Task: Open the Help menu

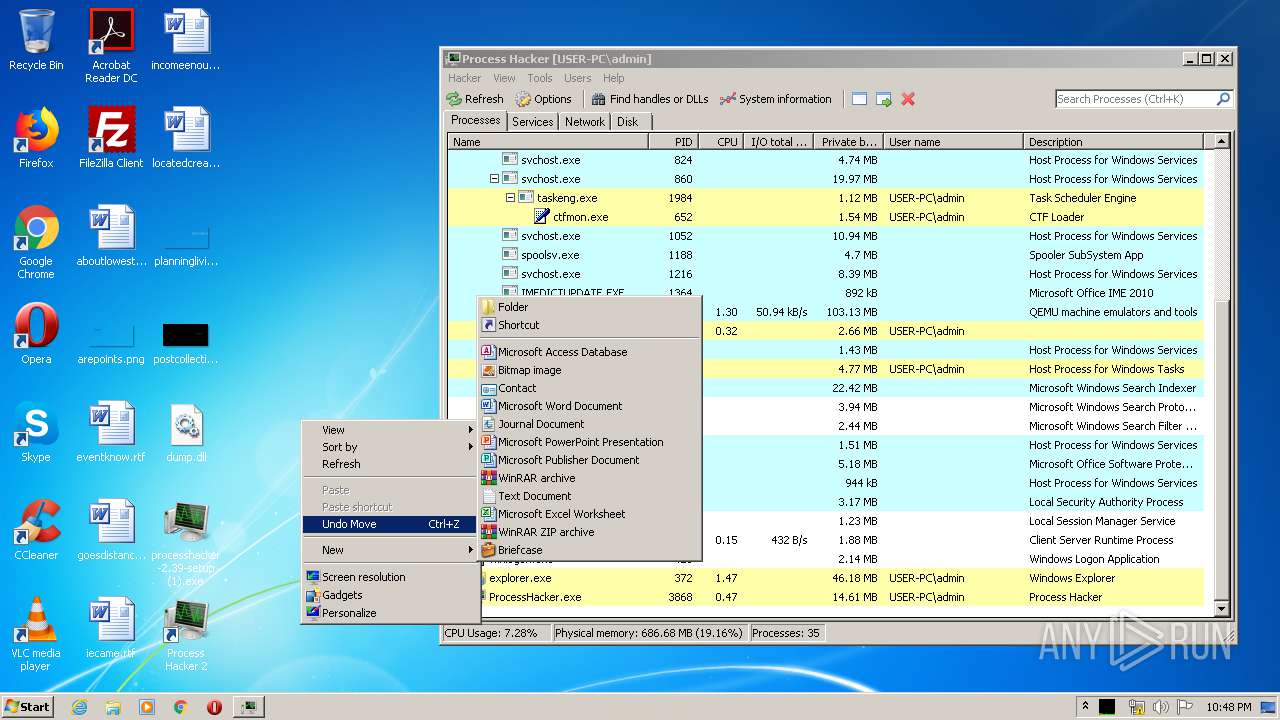Action: click(614, 78)
